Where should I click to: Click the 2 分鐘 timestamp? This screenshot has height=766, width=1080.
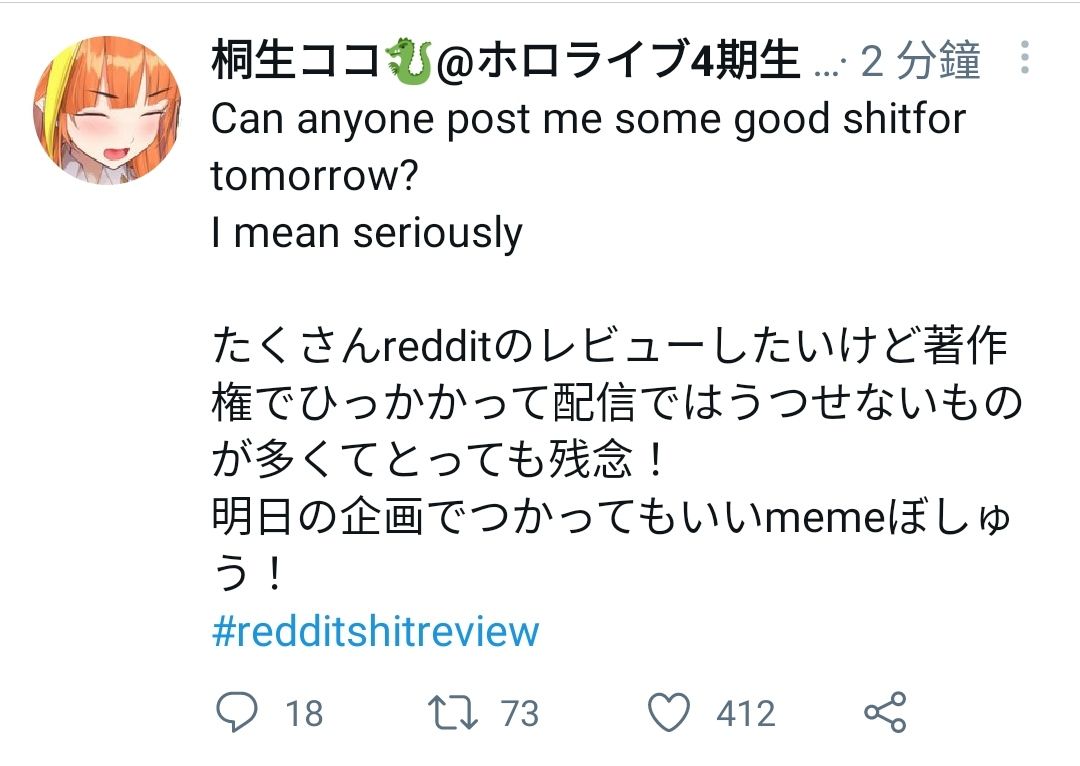pyautogui.click(x=920, y=62)
